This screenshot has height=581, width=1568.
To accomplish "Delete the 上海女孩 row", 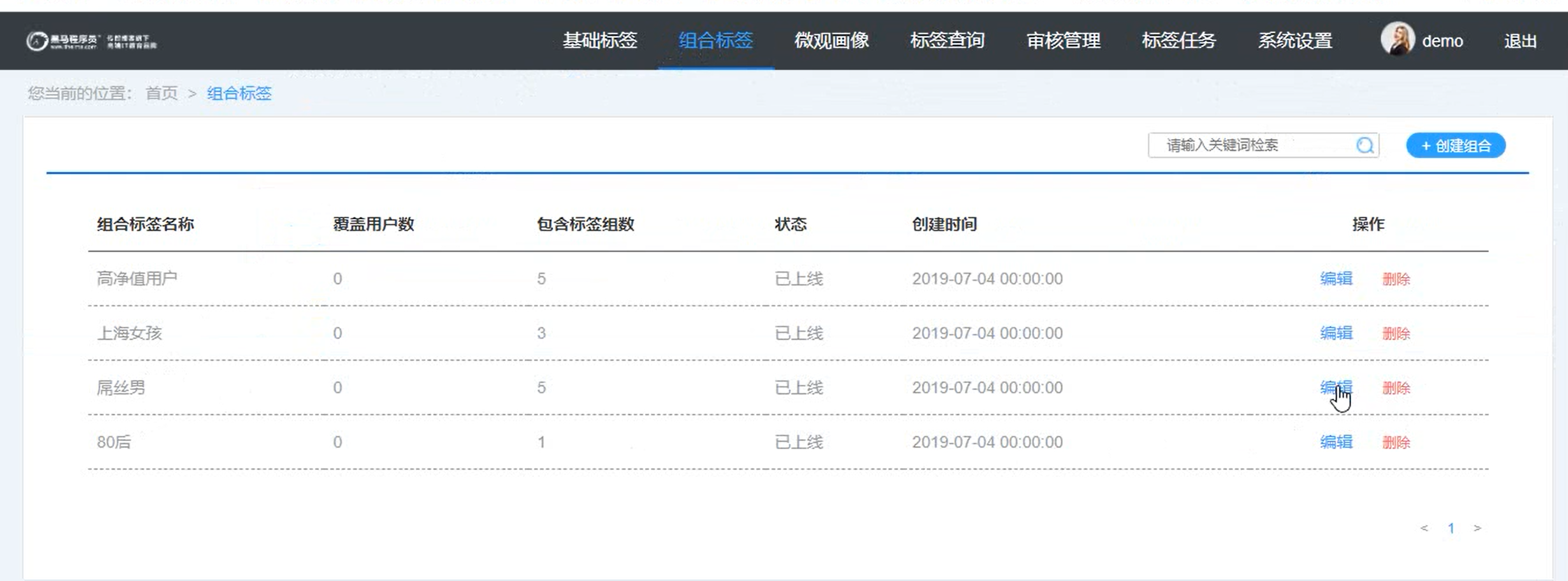I will point(1396,334).
